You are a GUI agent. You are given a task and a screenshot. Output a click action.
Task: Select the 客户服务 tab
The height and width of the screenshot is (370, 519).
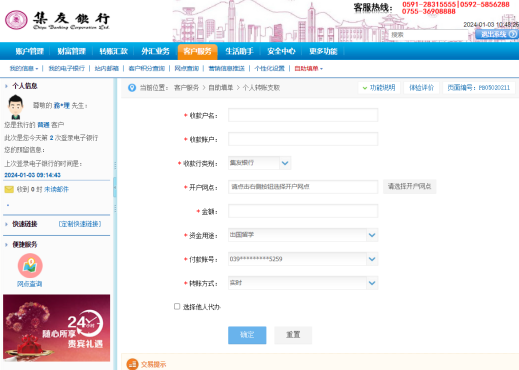(197, 52)
